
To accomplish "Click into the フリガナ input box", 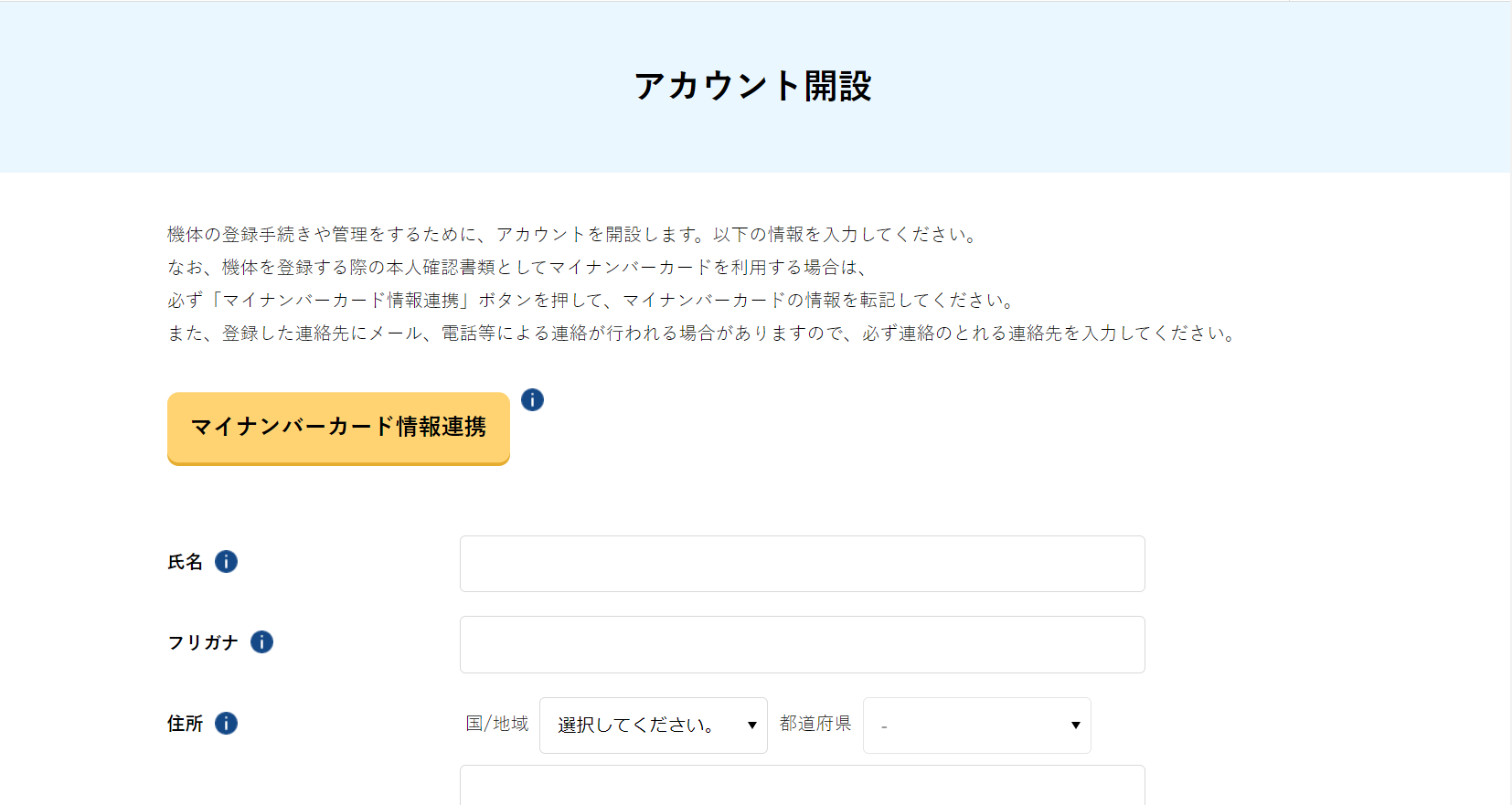I will point(802,644).
